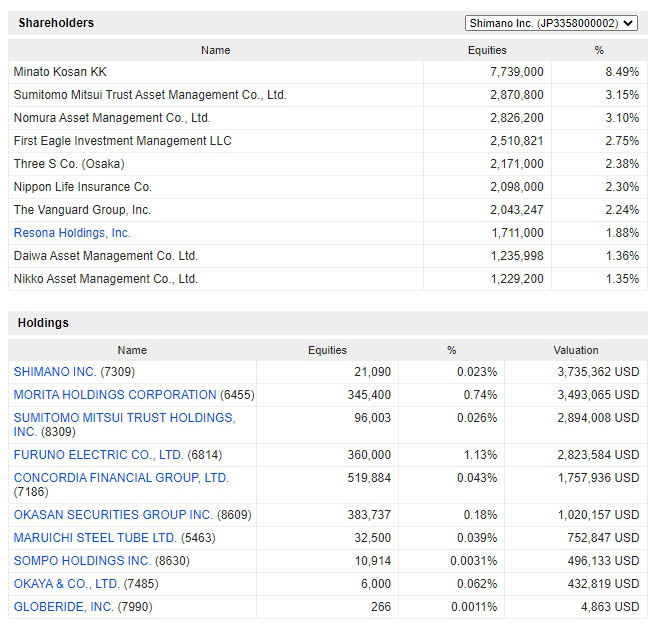Open the Resona Holdings, Inc. link

pos(72,233)
